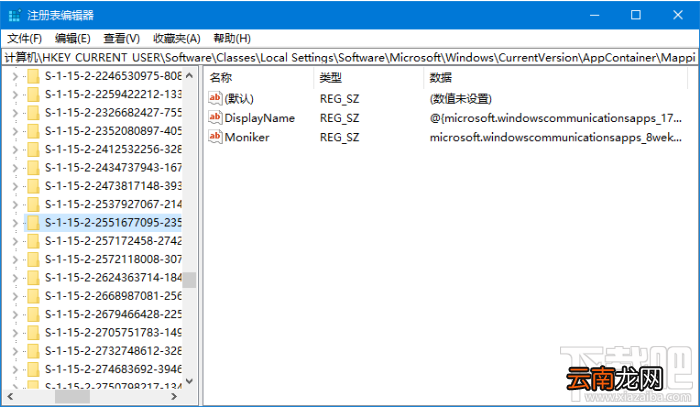700x407 pixels.
Task: Click folder icon of S-1-15-2-2259422212 key
Action: (33, 95)
